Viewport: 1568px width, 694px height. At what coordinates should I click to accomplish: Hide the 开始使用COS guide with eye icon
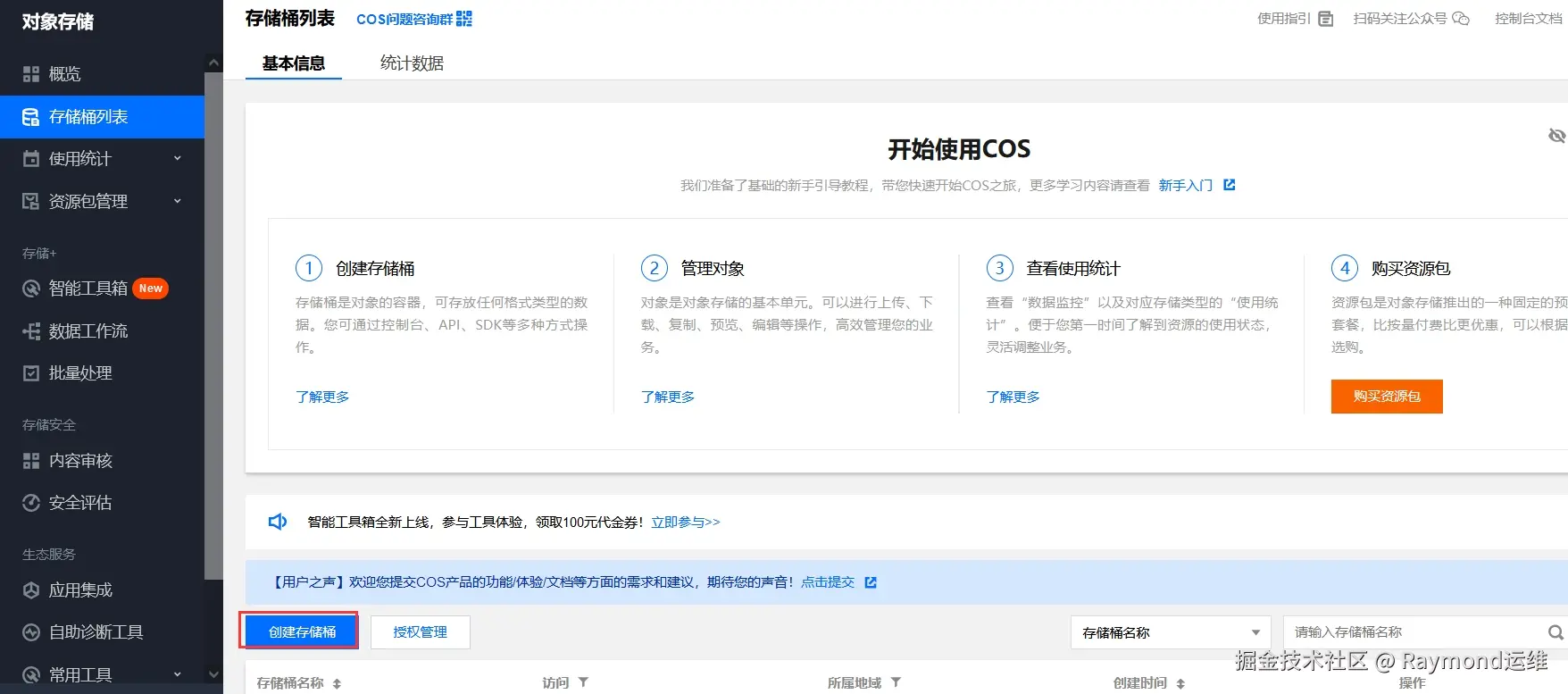tap(1556, 136)
